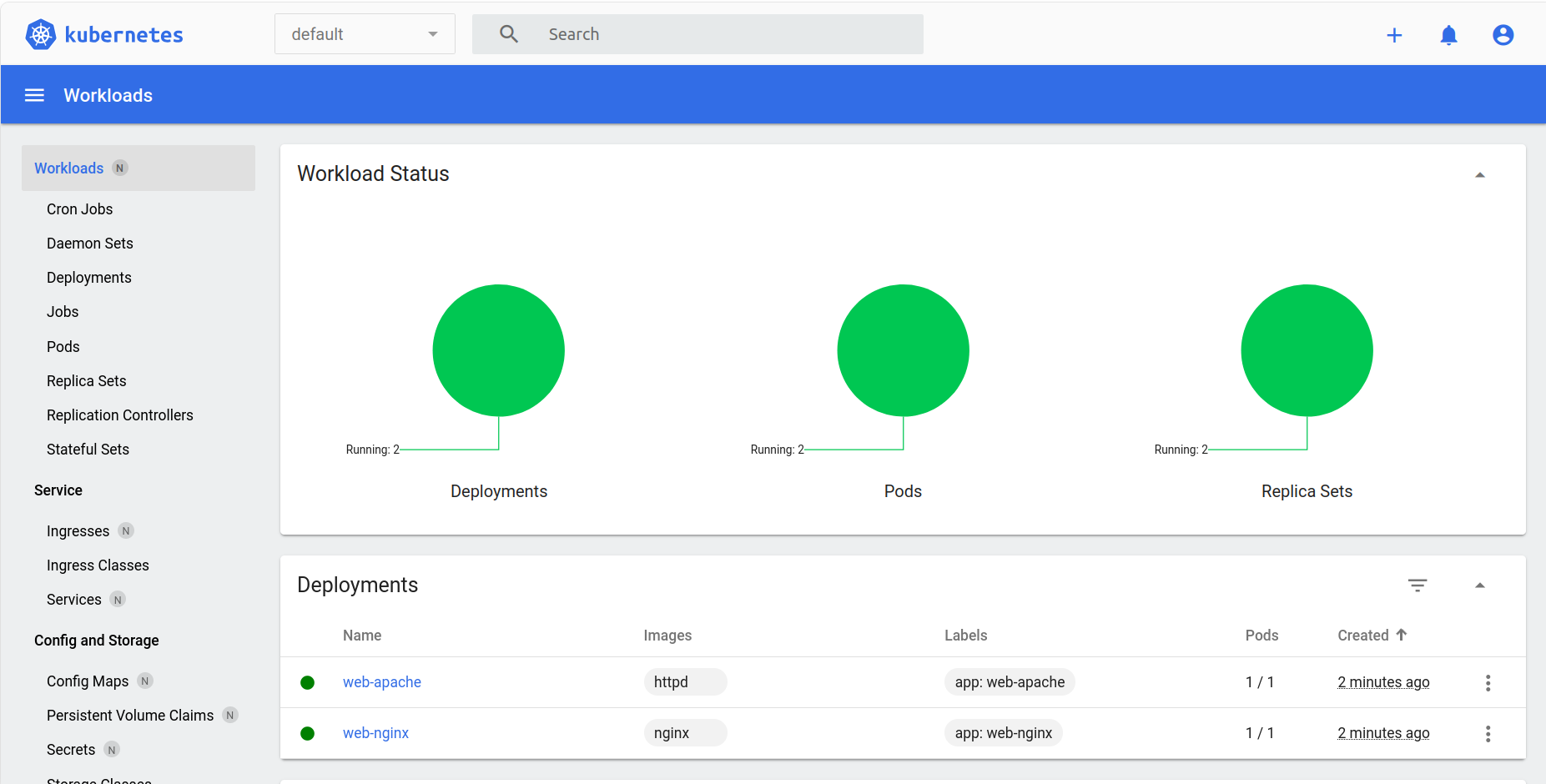Click the N badge beside Ingresses
Viewport: 1546px width, 784px height.
point(126,531)
